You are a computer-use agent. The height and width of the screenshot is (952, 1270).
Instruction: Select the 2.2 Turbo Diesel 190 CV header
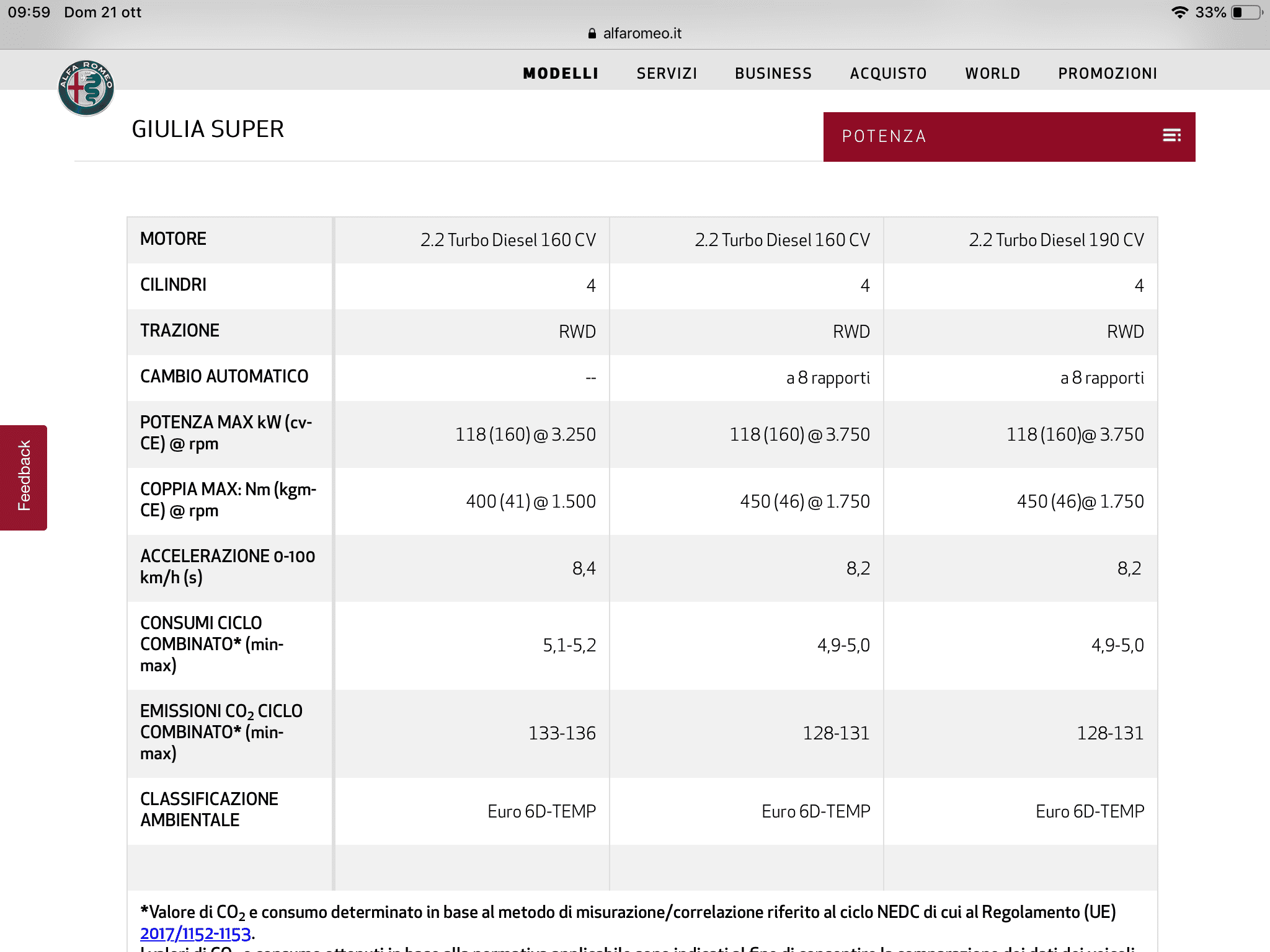[1057, 240]
